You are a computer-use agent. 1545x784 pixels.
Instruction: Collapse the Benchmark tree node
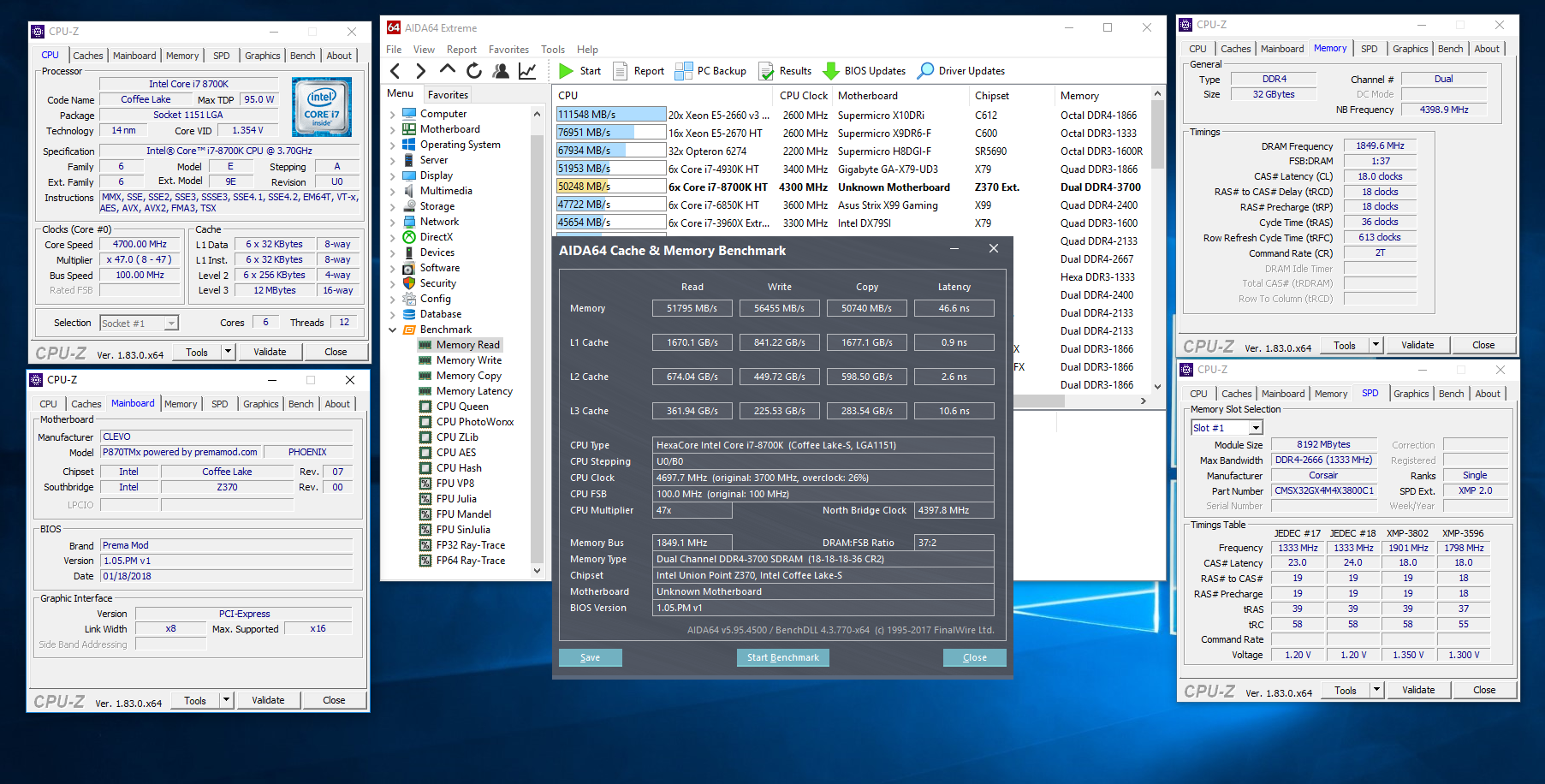click(393, 330)
